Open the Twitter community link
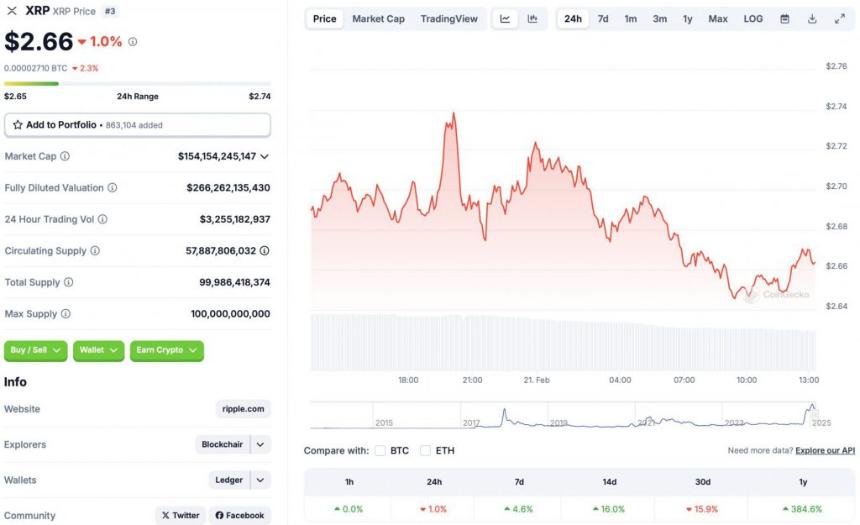Viewport: 860px width, 525px height. click(x=180, y=515)
